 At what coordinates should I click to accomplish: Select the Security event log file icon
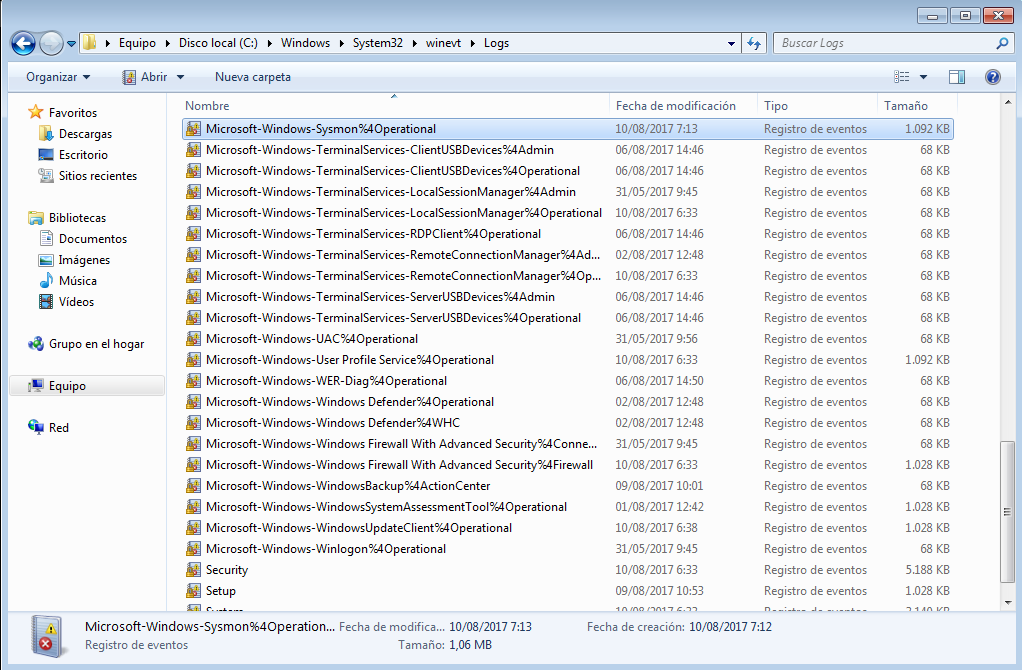194,570
